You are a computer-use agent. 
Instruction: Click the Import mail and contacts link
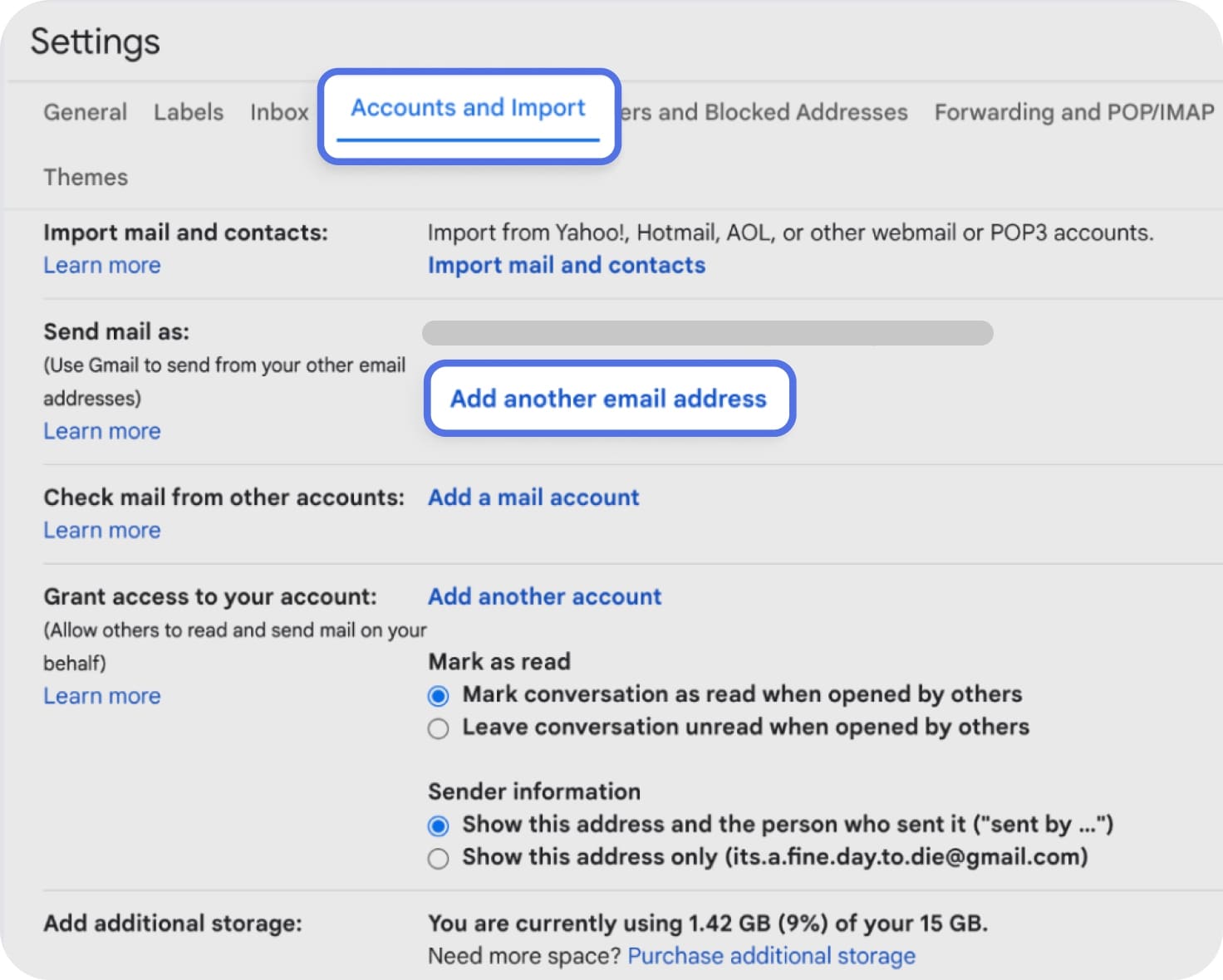(x=566, y=265)
